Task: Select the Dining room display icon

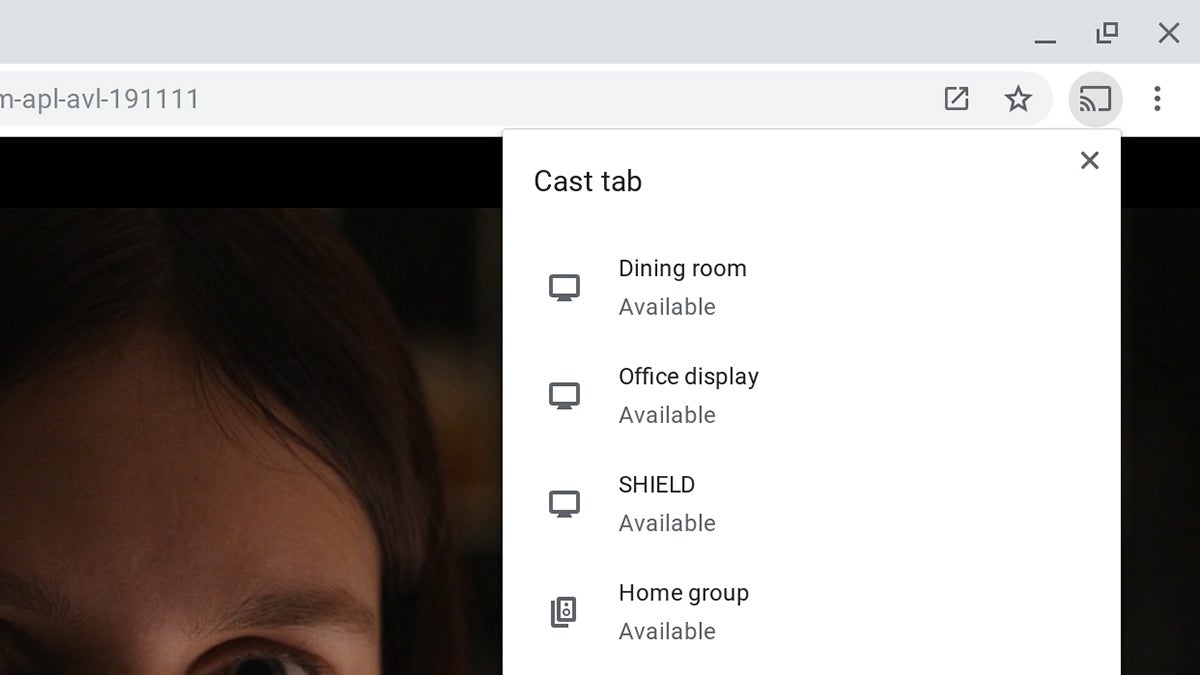Action: 564,287
